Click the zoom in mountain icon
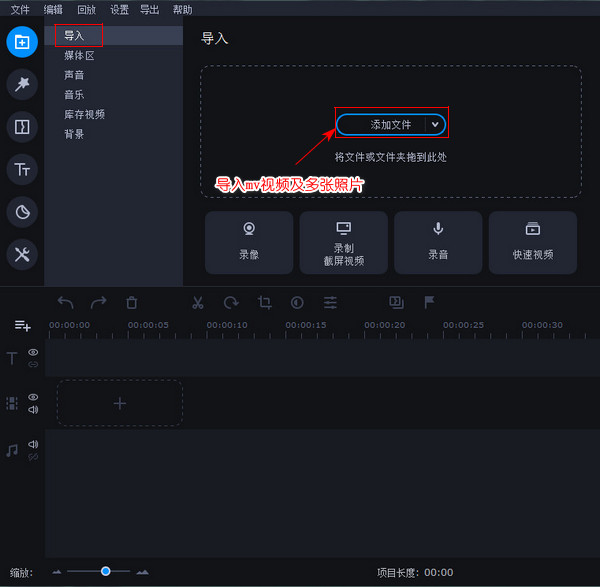 click(x=143, y=572)
